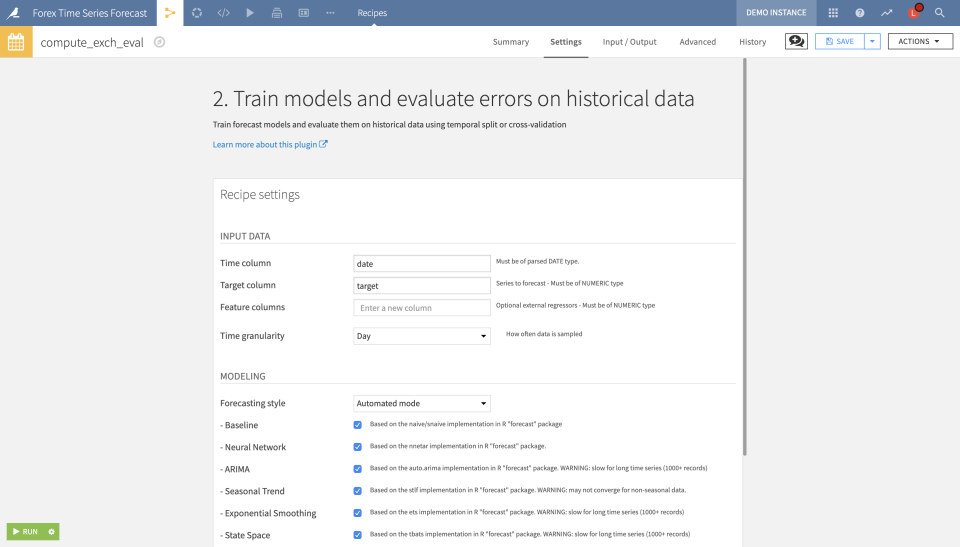Switch to the Input / Output tab
960x547 pixels.
click(629, 42)
